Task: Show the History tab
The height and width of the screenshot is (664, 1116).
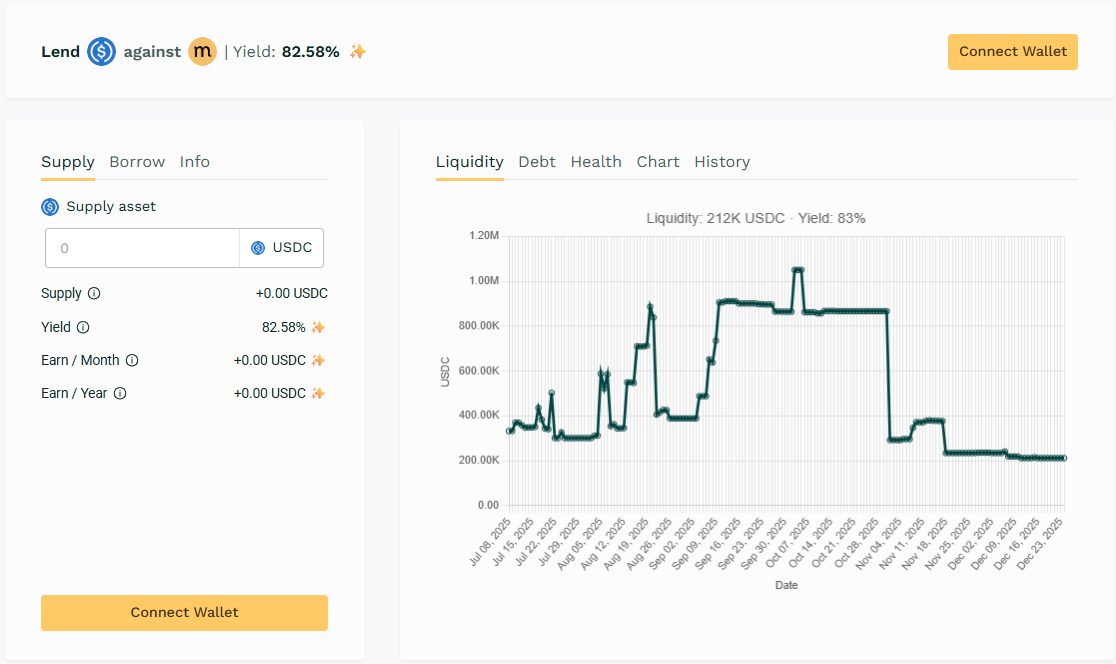Action: pos(722,162)
